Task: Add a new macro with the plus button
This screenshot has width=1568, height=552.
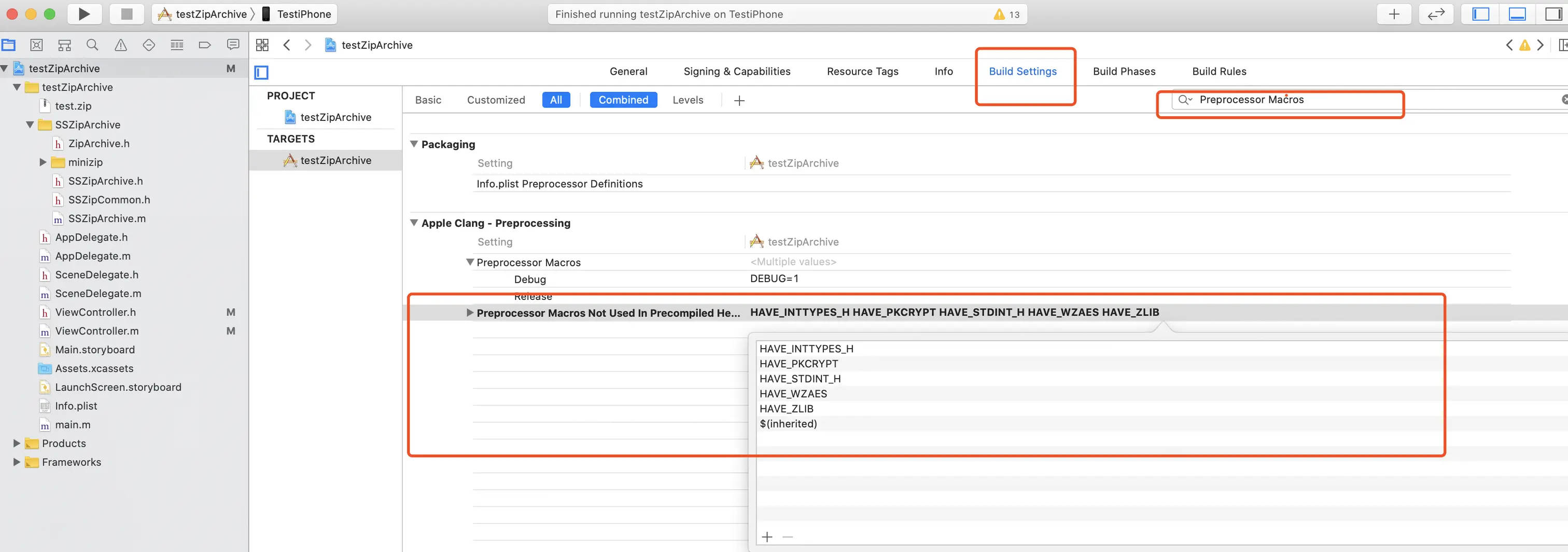Action: point(767,537)
